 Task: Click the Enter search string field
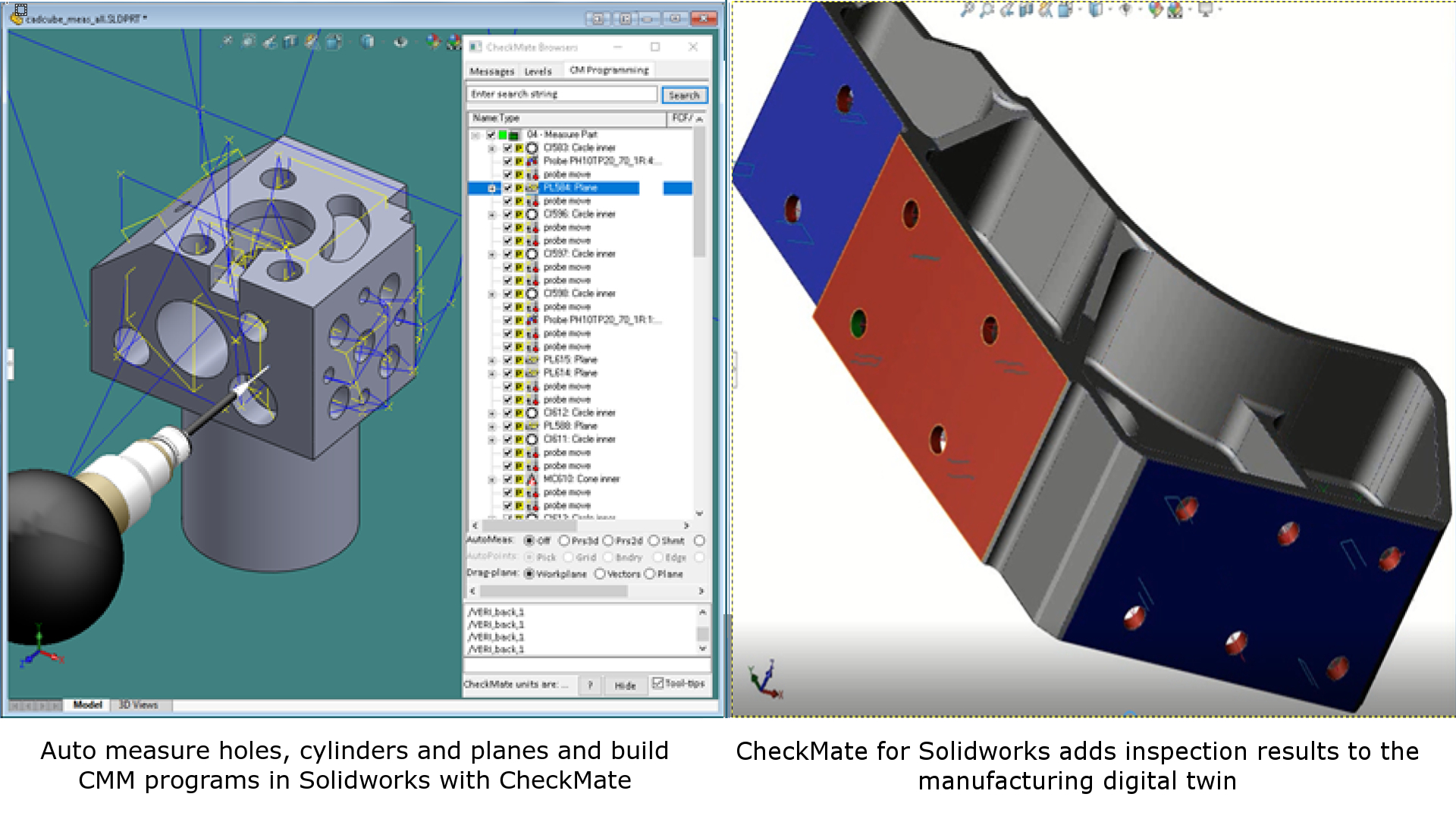pos(561,94)
